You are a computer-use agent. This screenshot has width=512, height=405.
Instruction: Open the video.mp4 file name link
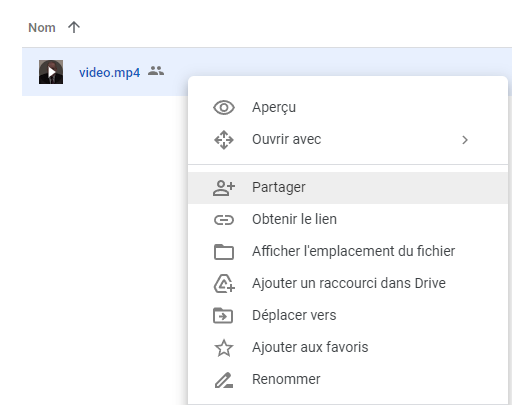point(109,72)
